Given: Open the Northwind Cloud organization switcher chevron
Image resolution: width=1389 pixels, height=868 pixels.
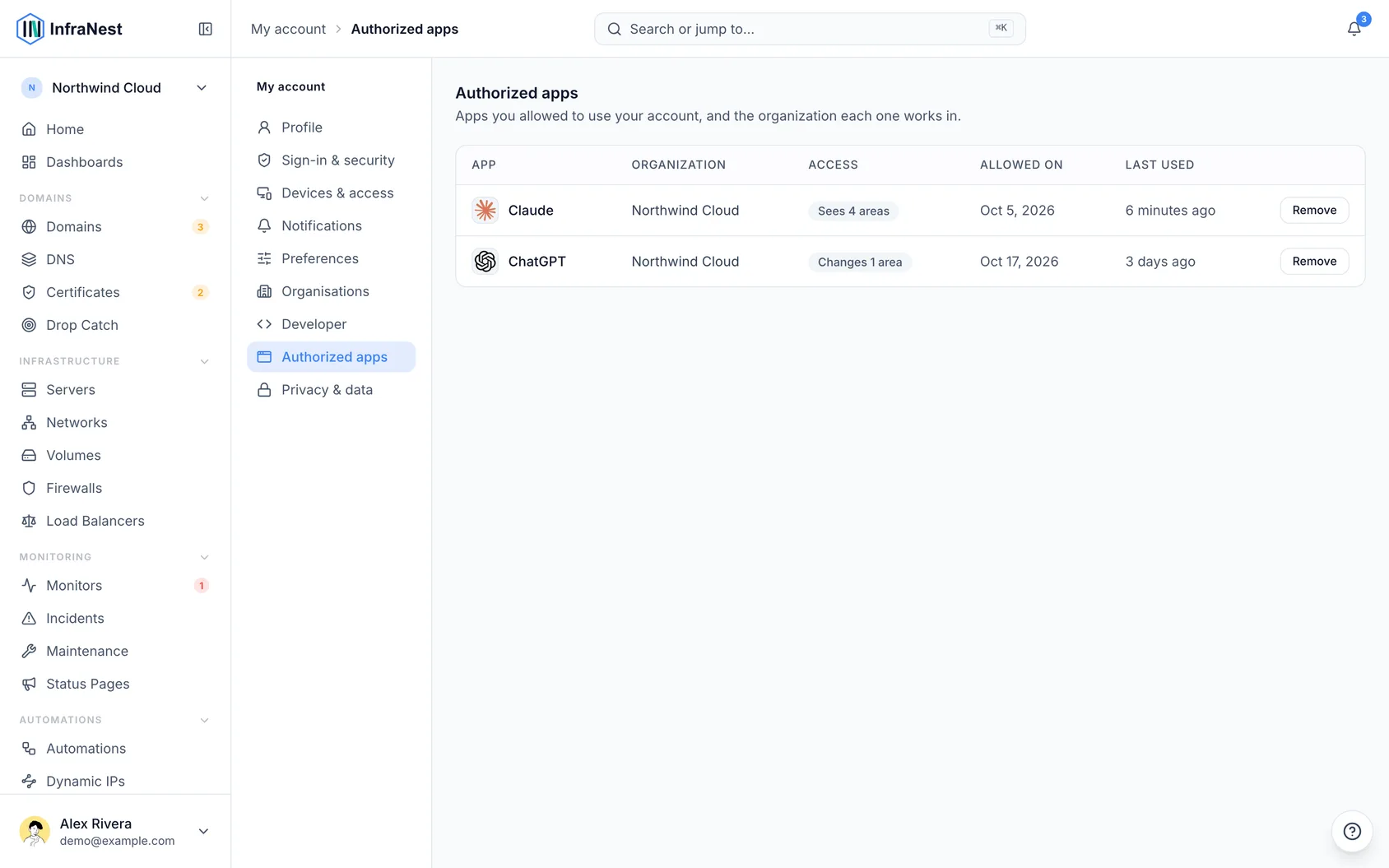Looking at the screenshot, I should tap(202, 88).
